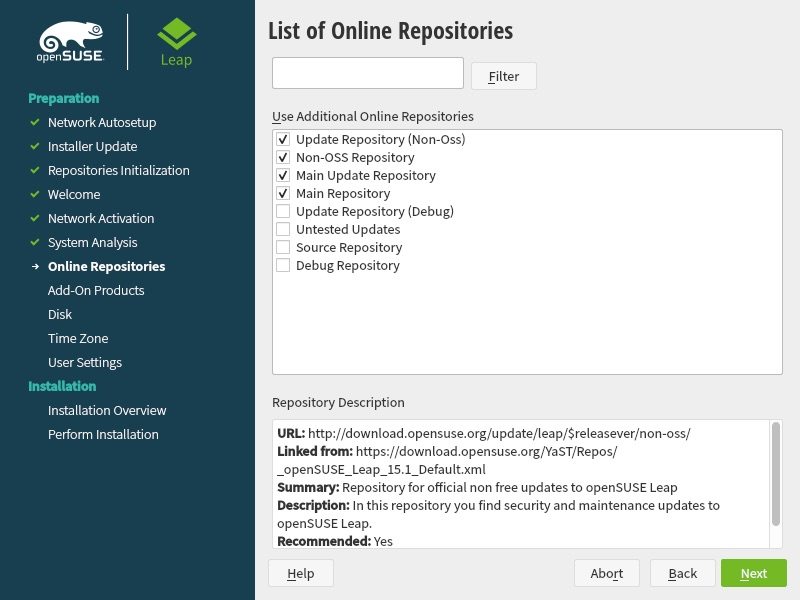Uncheck Main Repository checkbox
The height and width of the screenshot is (600, 800).
[283, 193]
